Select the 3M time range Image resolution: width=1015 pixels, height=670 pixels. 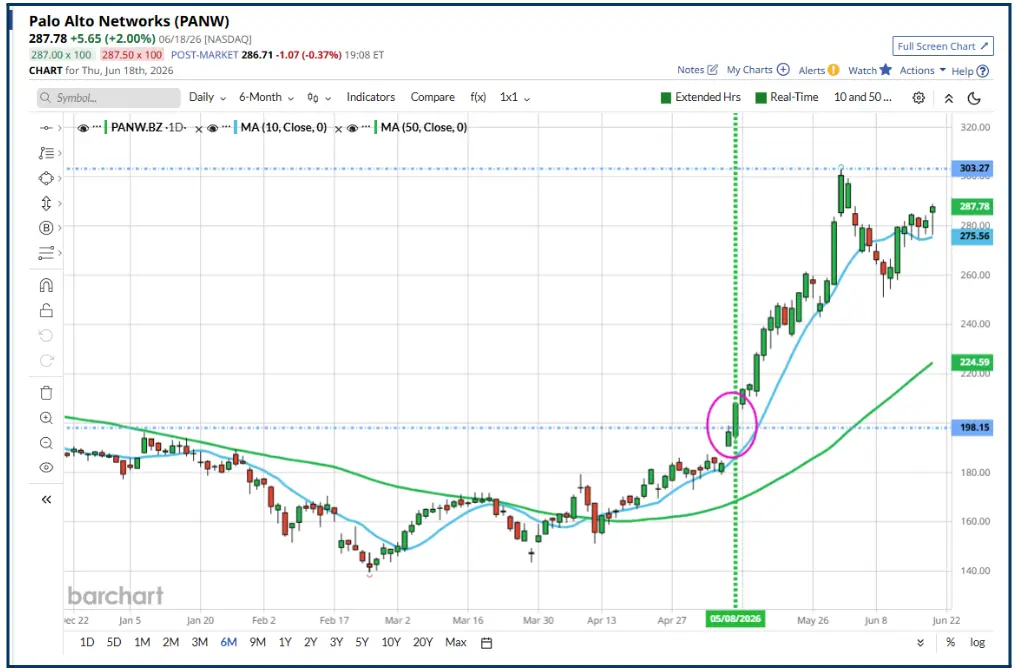199,642
